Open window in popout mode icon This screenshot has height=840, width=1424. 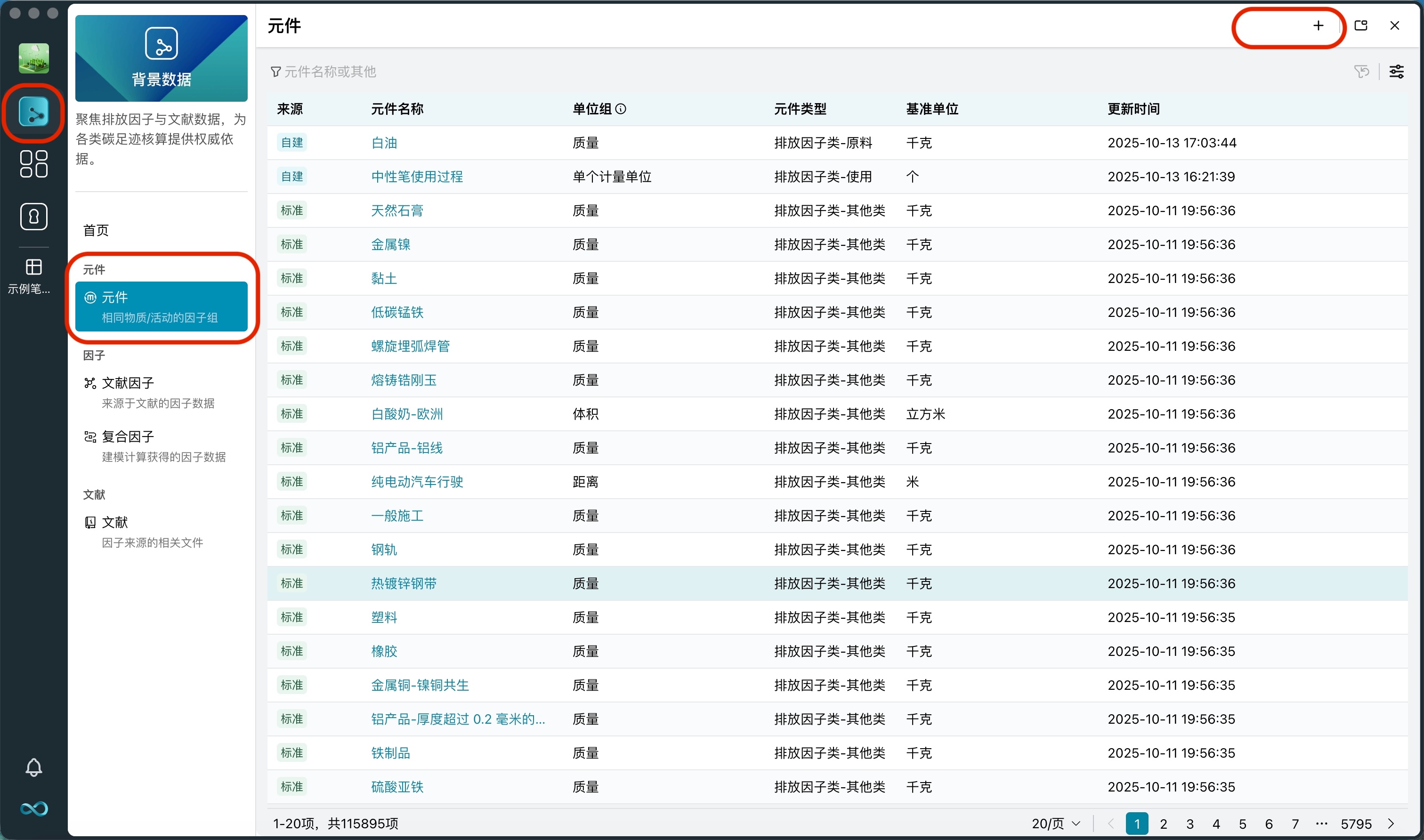tap(1360, 25)
